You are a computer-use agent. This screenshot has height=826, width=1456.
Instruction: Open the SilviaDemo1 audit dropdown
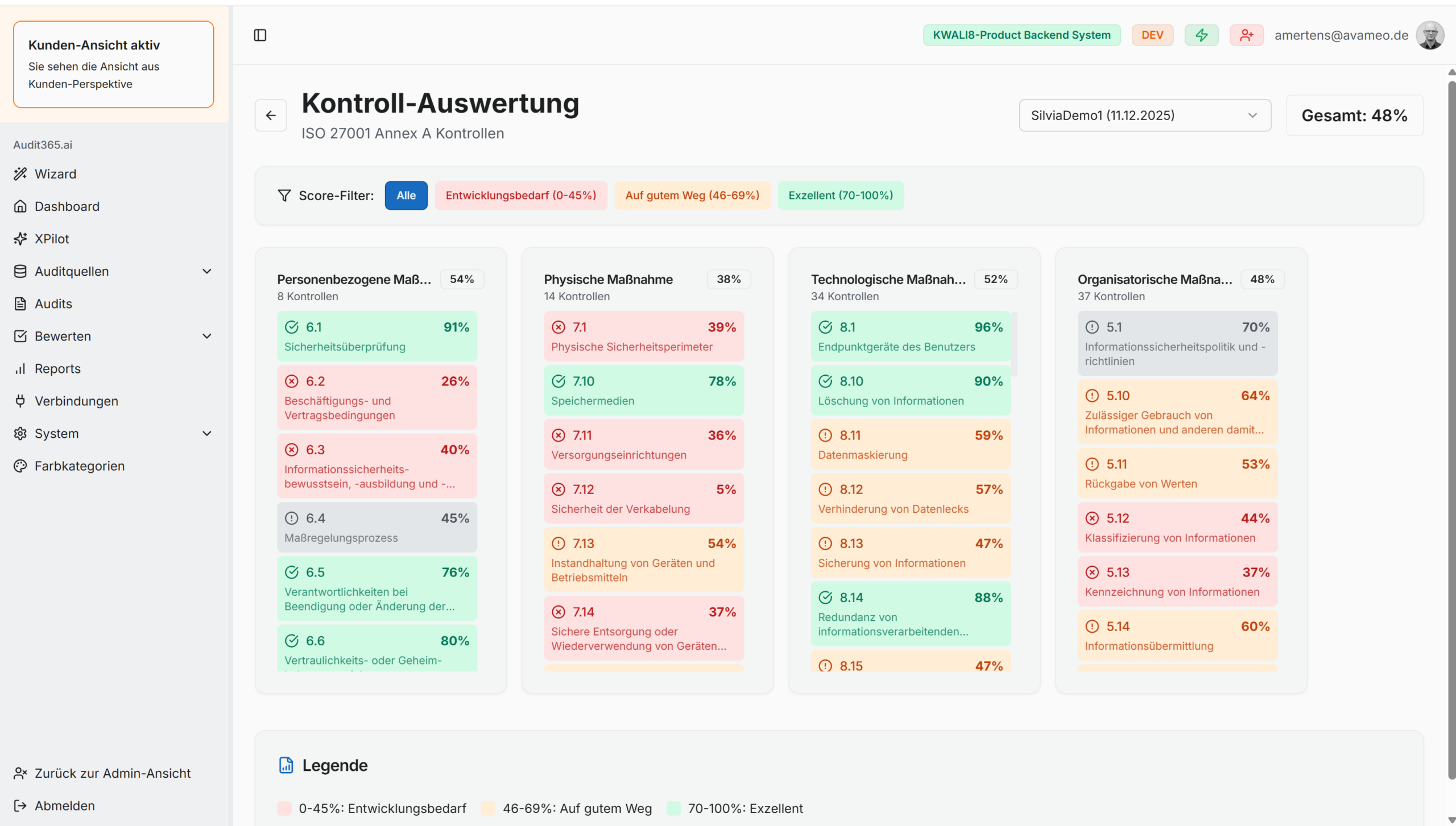click(1144, 115)
